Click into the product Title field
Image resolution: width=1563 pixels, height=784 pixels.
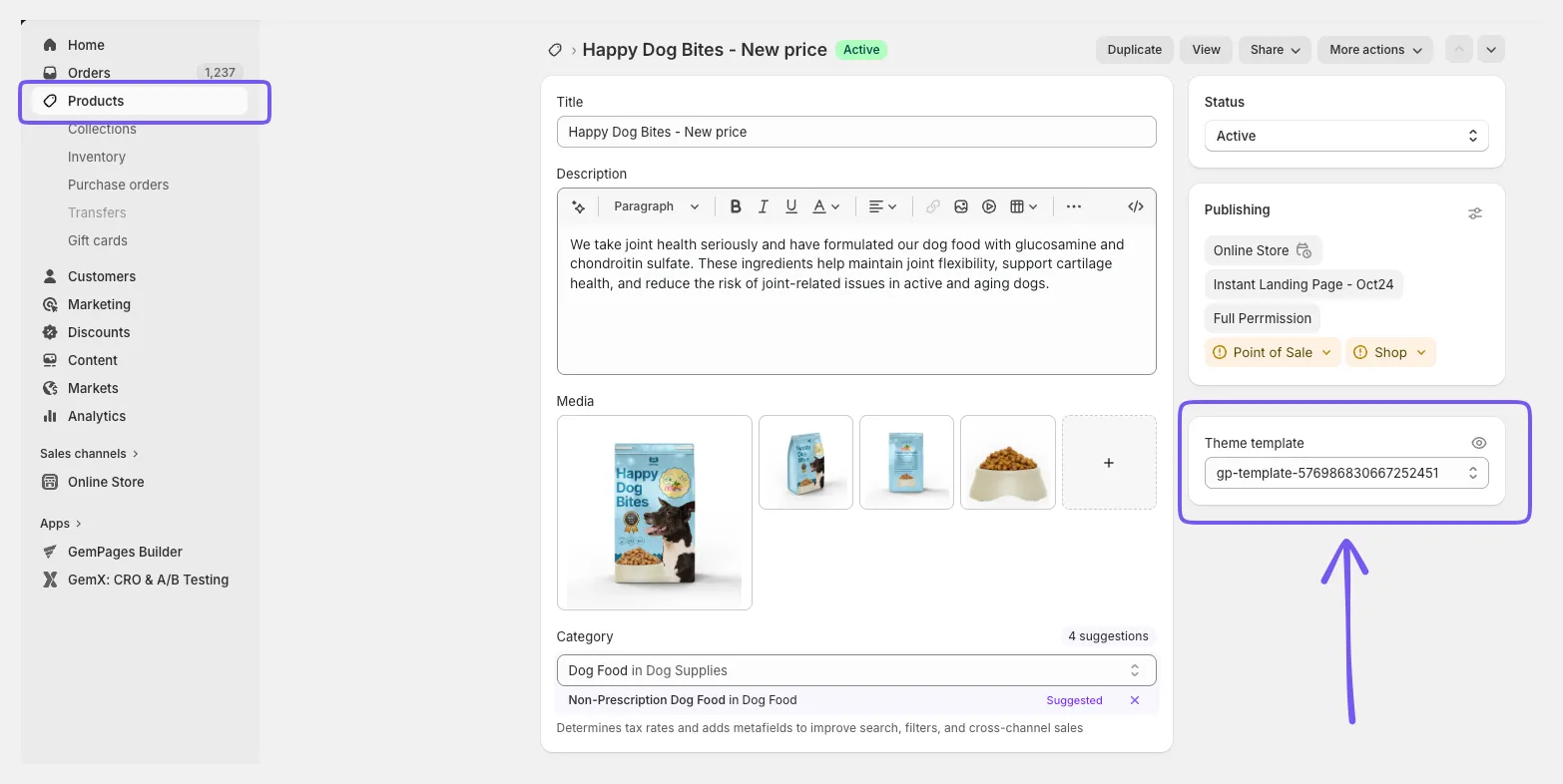[x=856, y=132]
